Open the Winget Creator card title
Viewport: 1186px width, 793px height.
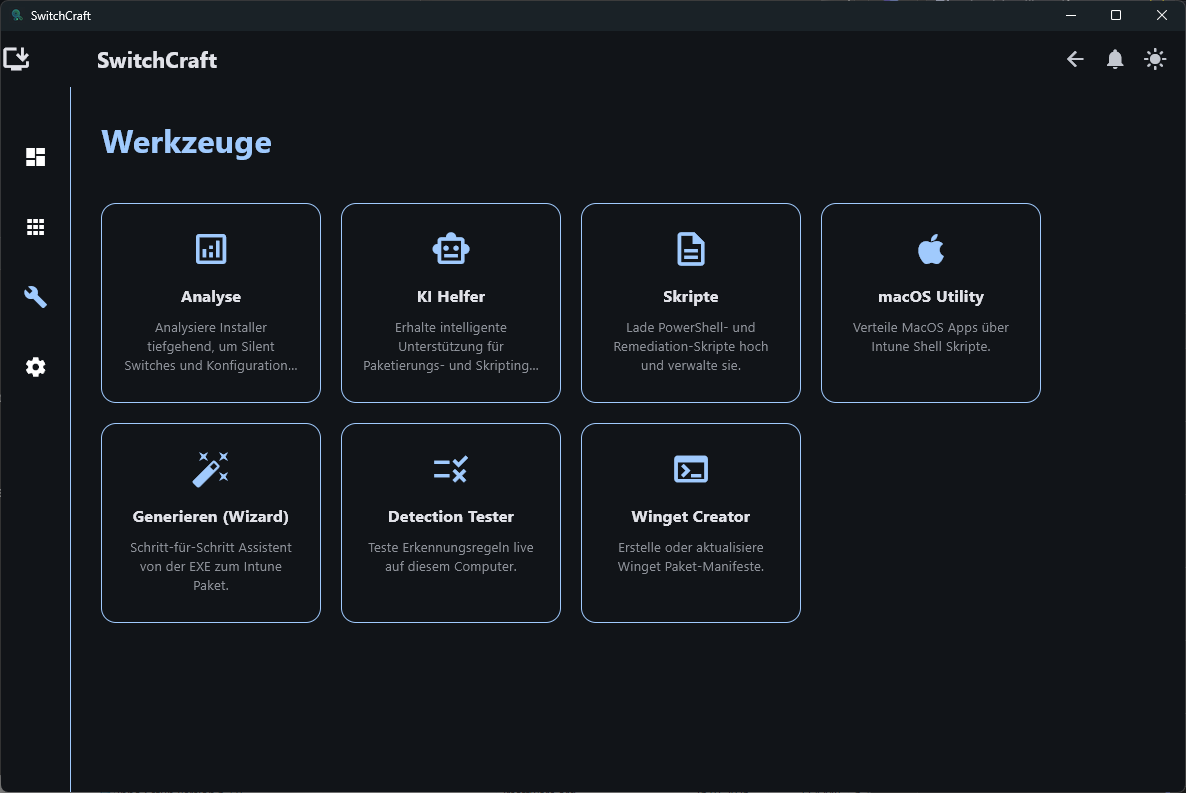click(x=691, y=517)
